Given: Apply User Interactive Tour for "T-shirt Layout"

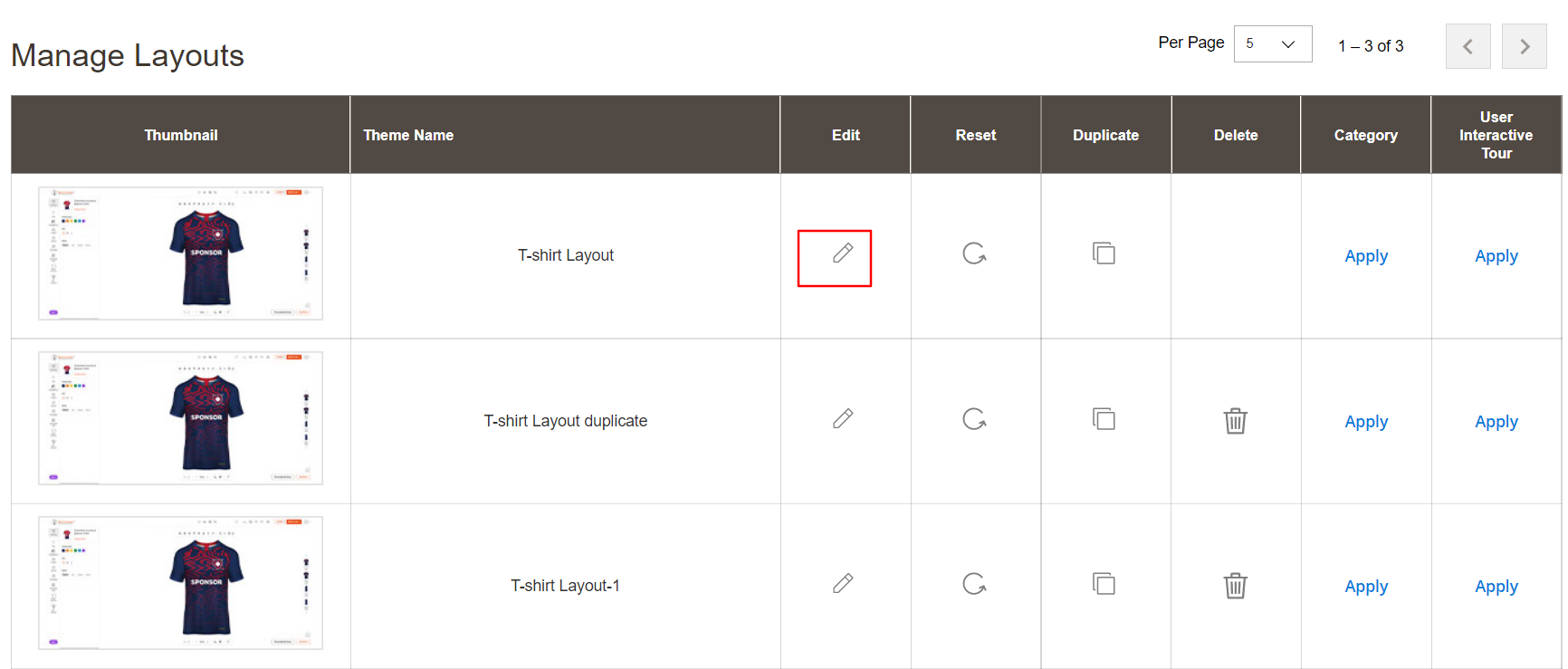Looking at the screenshot, I should click(x=1496, y=256).
